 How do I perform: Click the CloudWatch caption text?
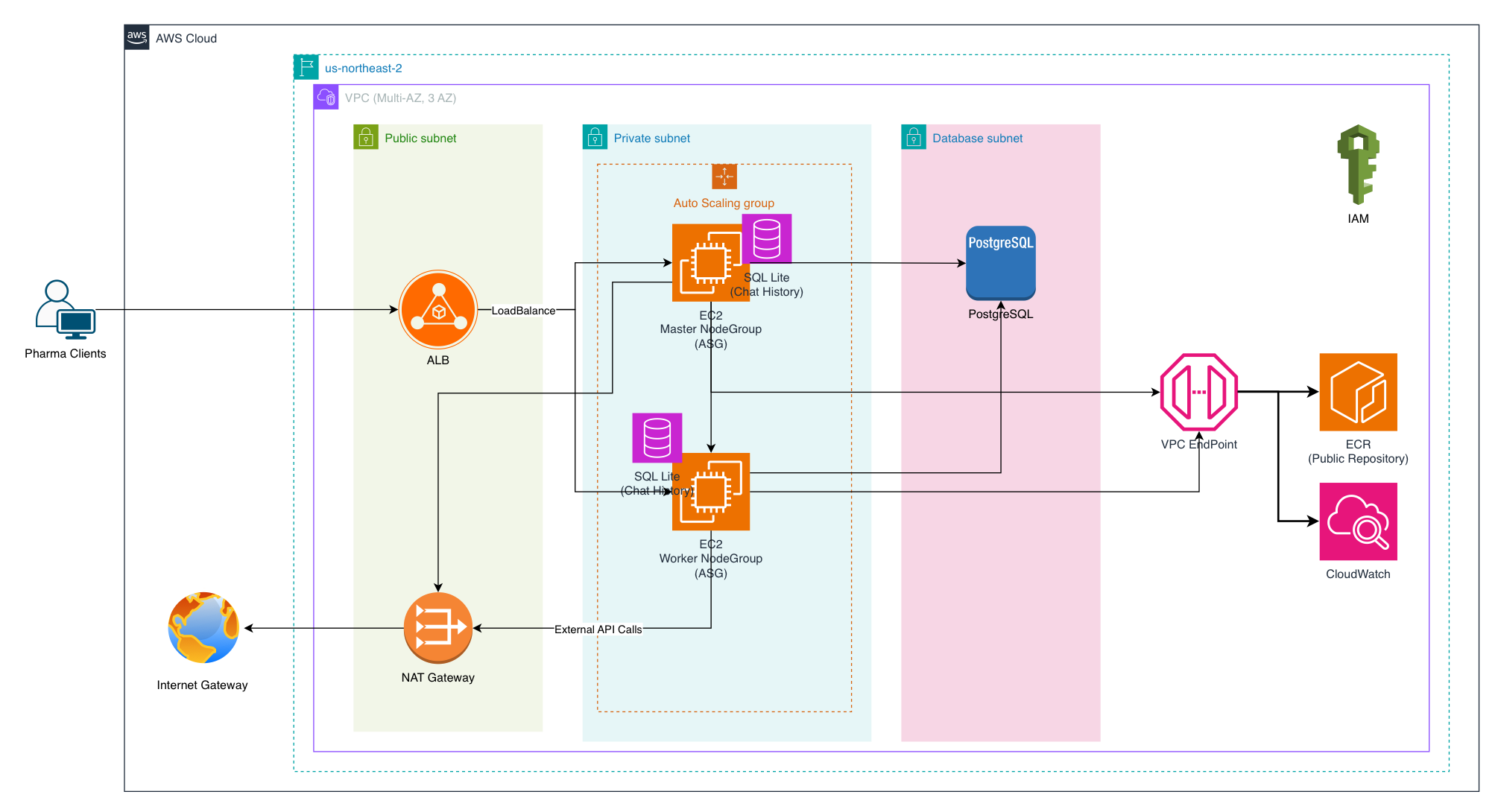1358,574
